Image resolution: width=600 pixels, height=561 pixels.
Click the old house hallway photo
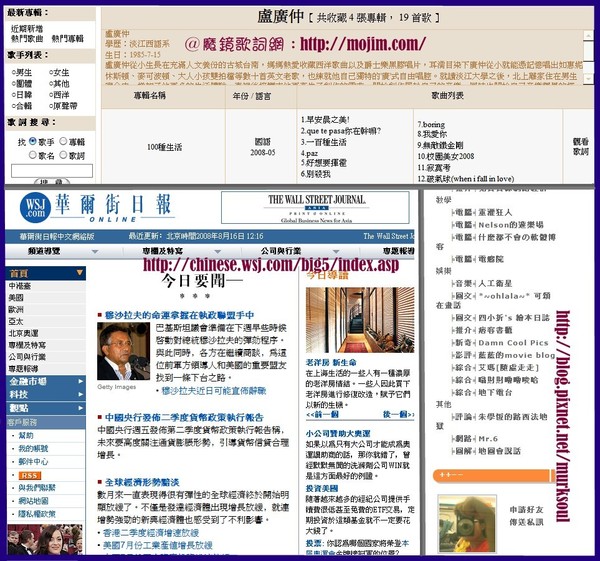(x=360, y=320)
